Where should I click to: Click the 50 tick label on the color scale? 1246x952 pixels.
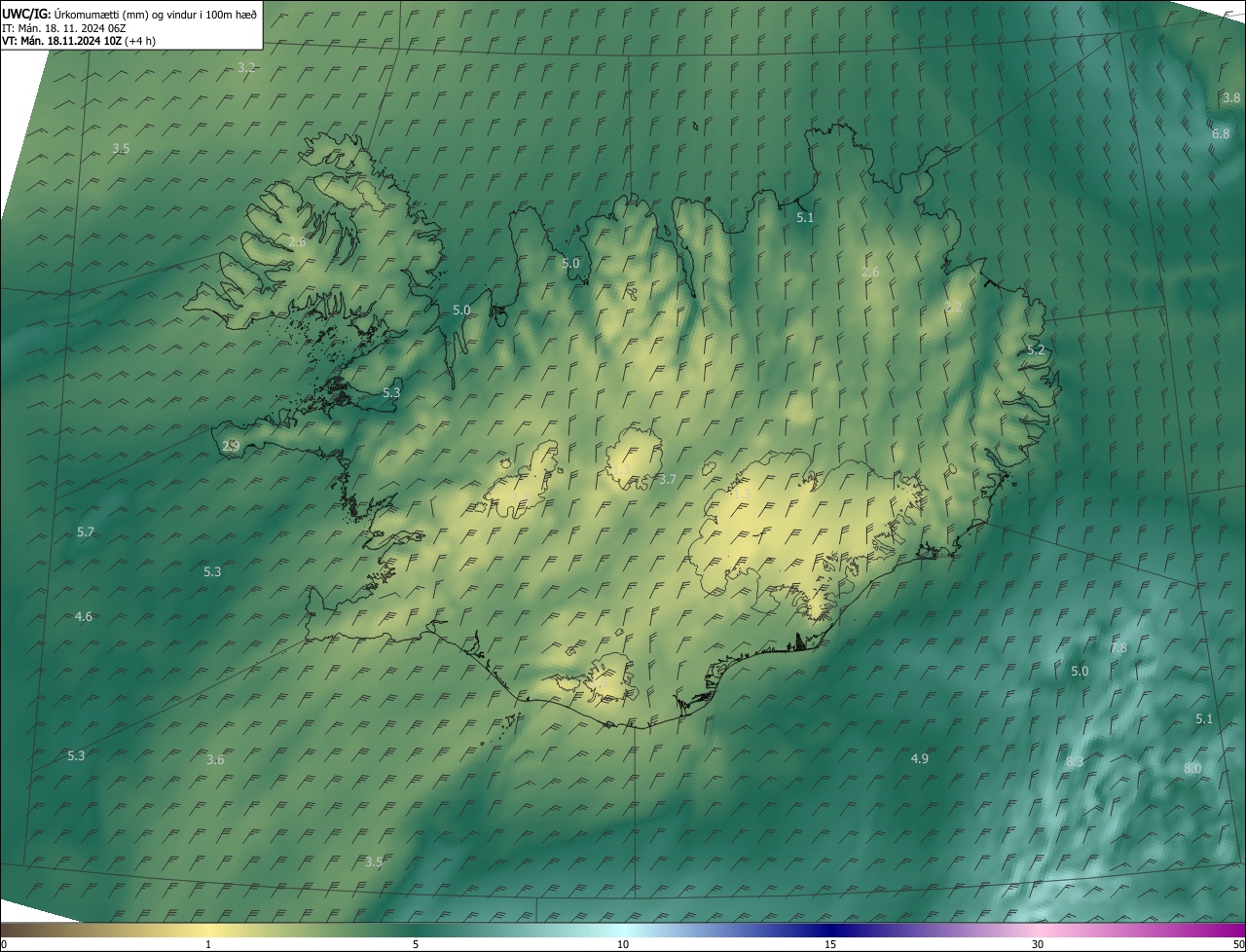(1238, 944)
